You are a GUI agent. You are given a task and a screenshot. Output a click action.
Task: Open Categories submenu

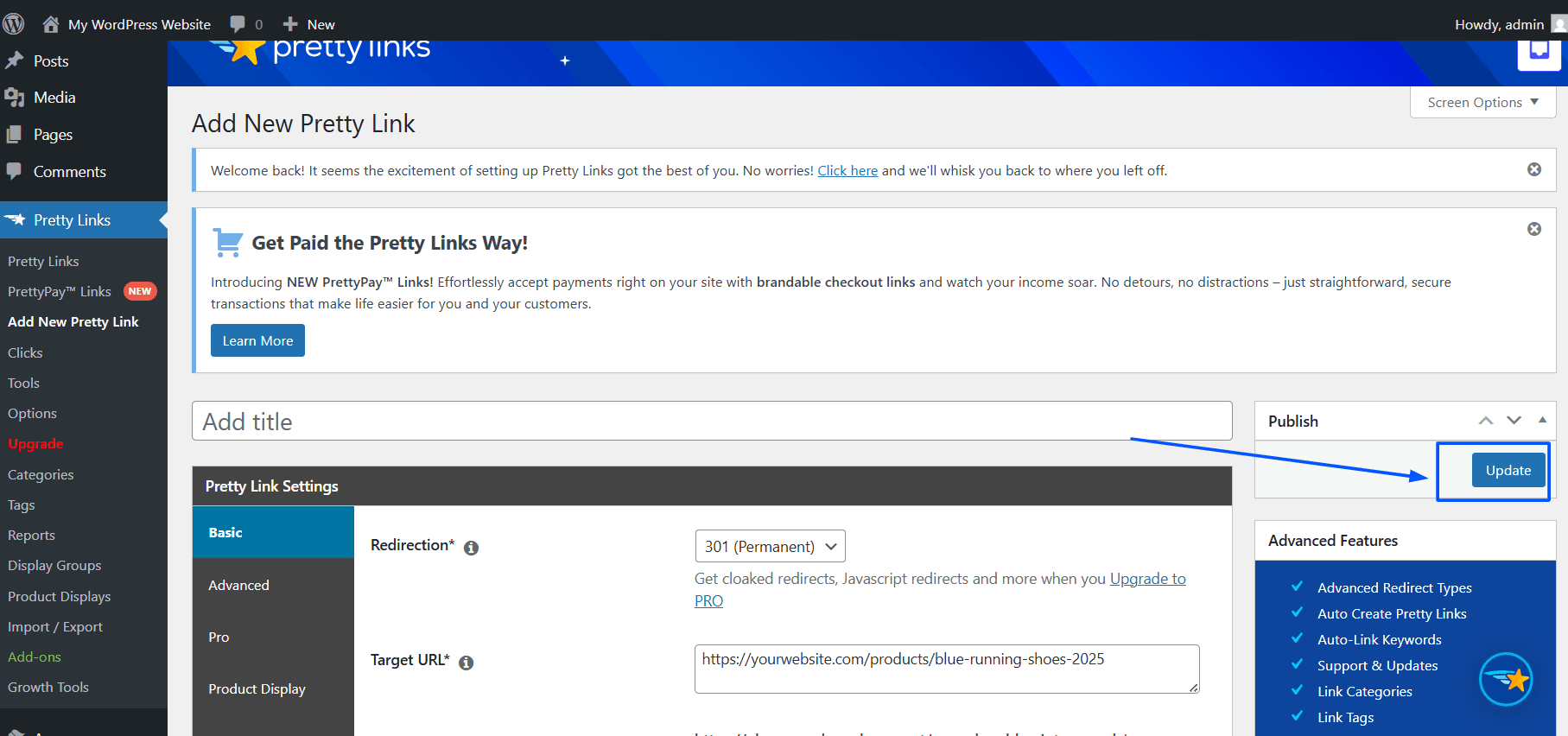point(41,474)
